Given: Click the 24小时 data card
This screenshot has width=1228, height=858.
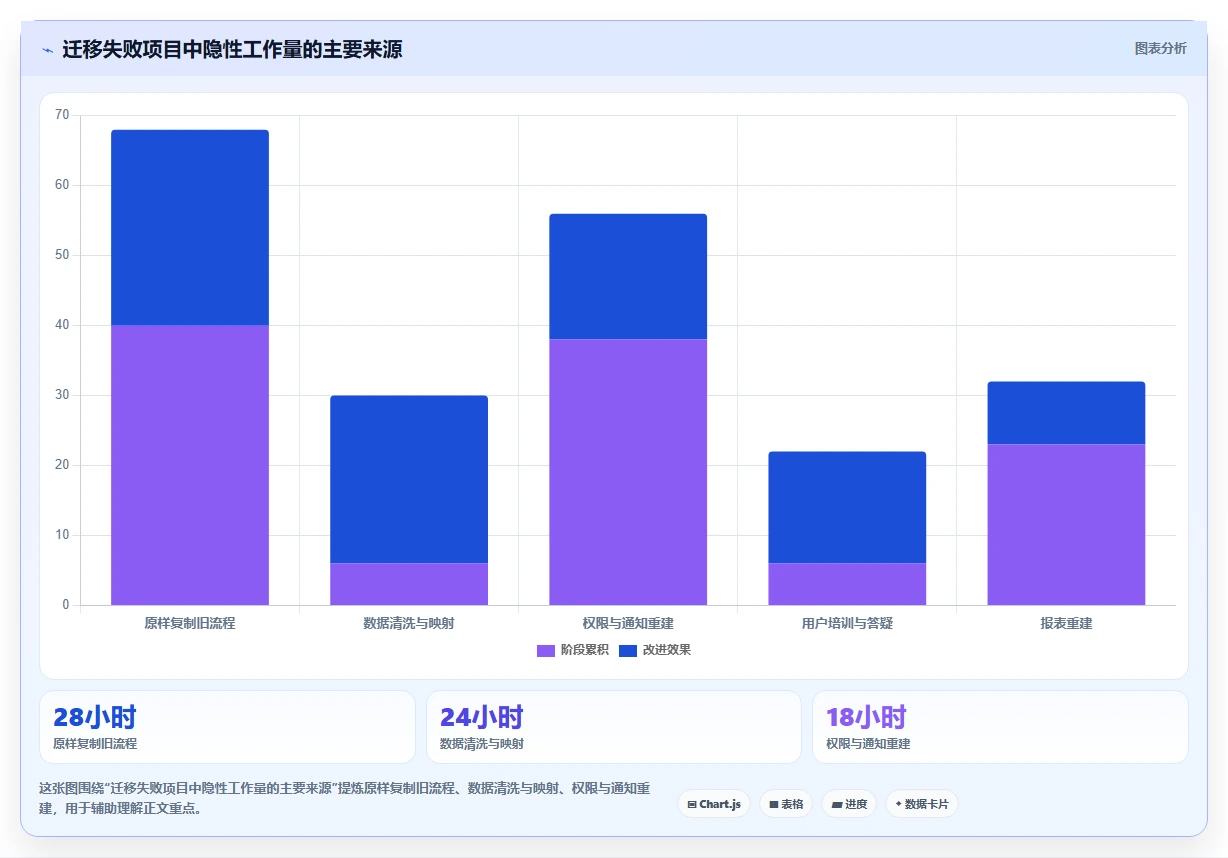Looking at the screenshot, I should click(614, 727).
